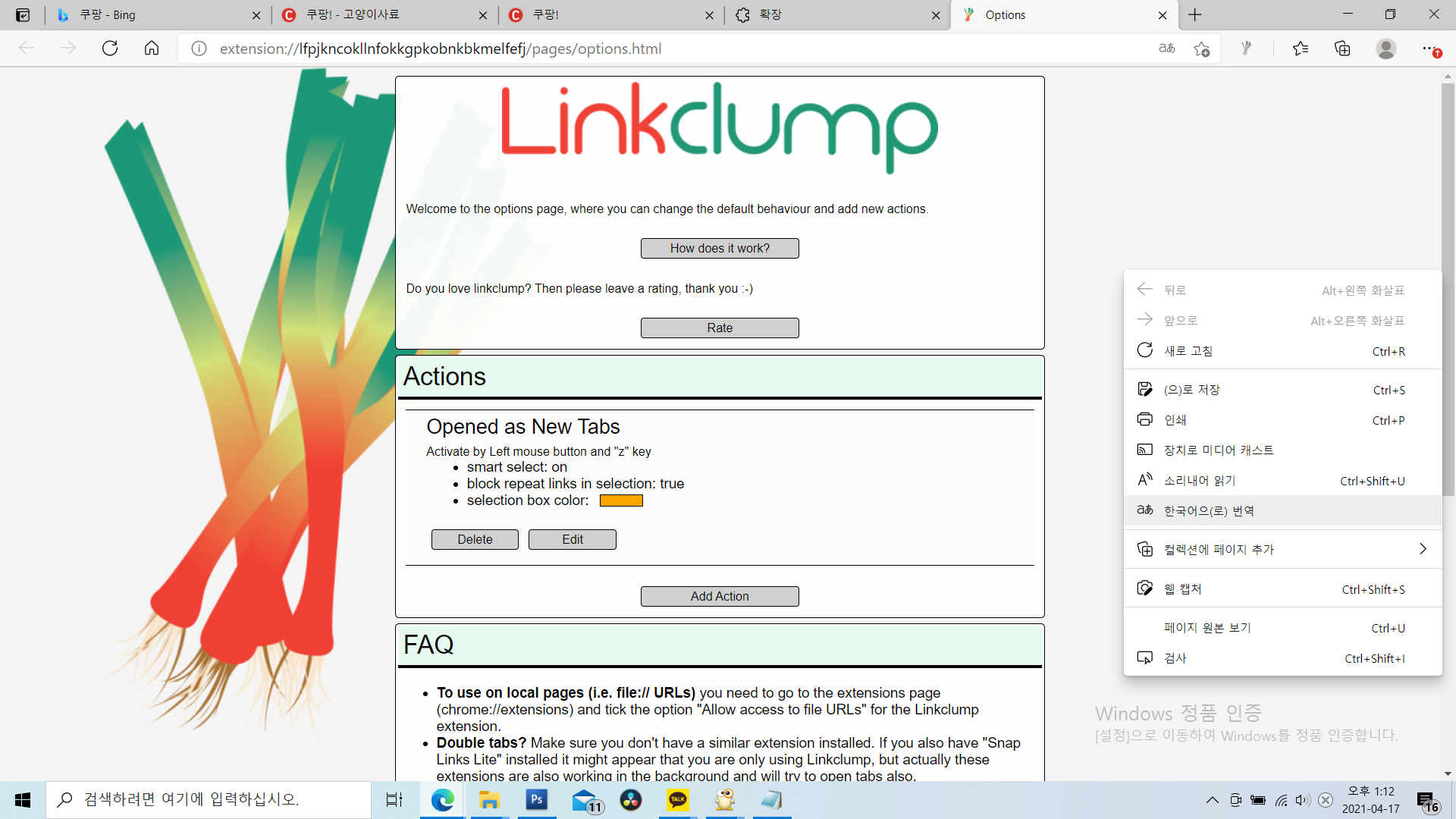This screenshot has height=819, width=1456.
Task: Open a new tab with plus button
Action: (x=1195, y=15)
